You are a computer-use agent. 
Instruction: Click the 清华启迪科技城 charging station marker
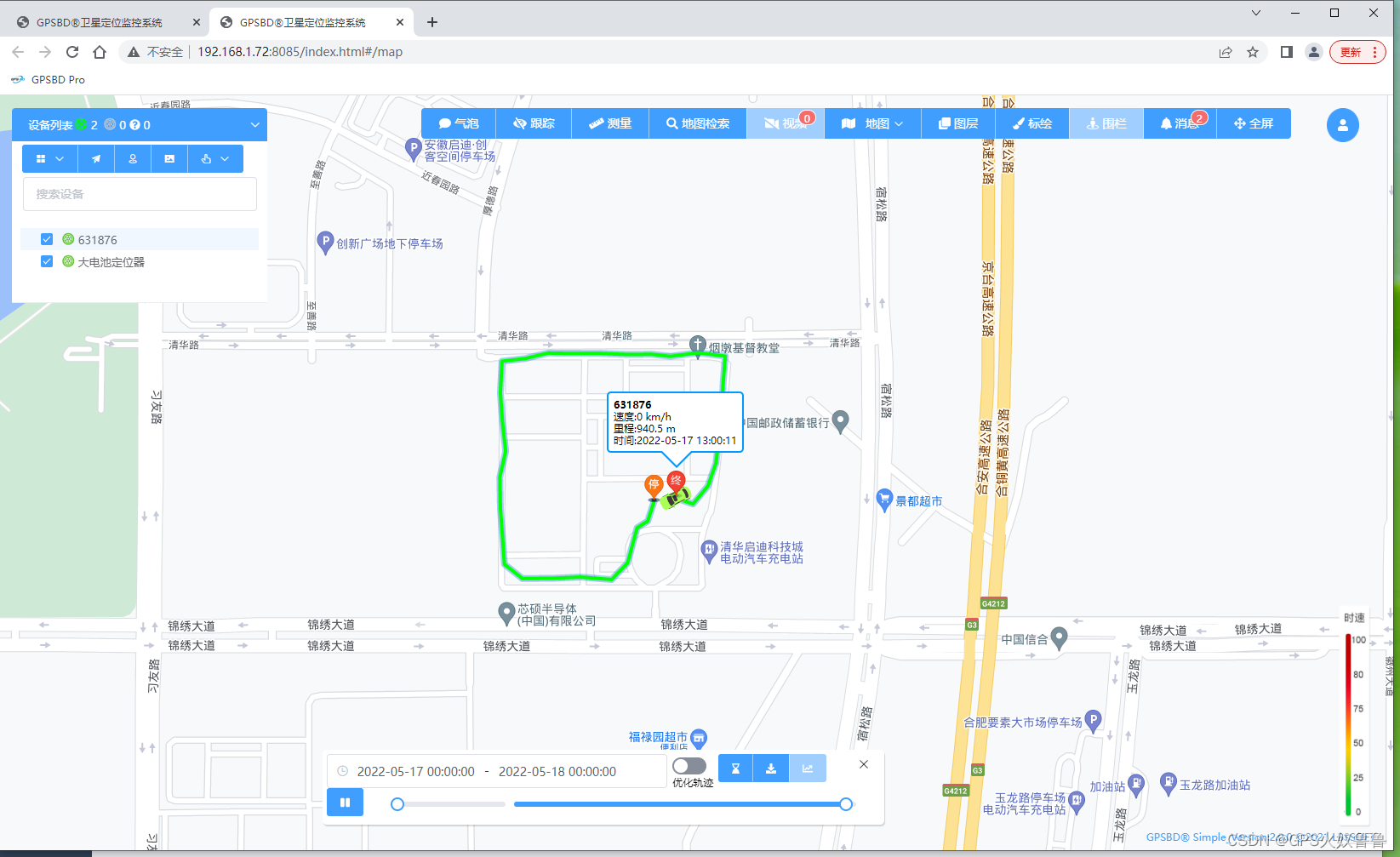709,551
